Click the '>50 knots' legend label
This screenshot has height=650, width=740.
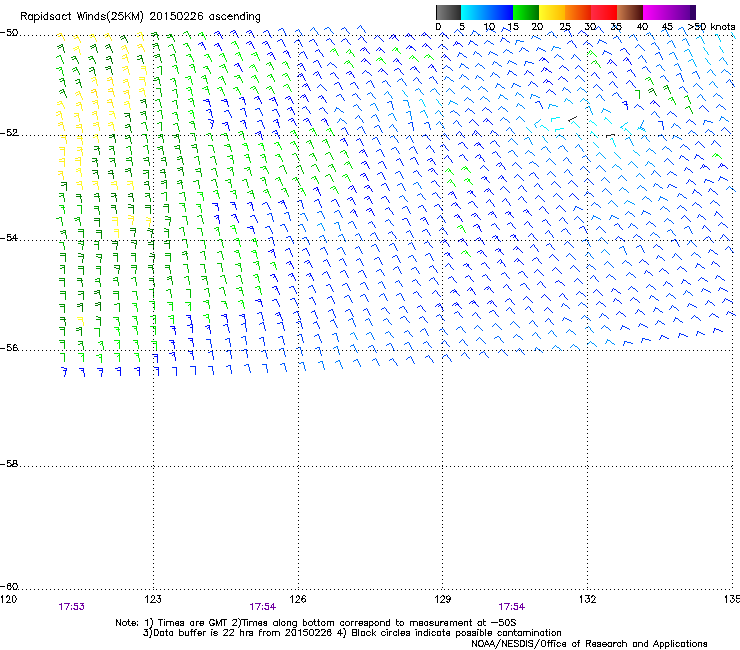click(x=711, y=26)
